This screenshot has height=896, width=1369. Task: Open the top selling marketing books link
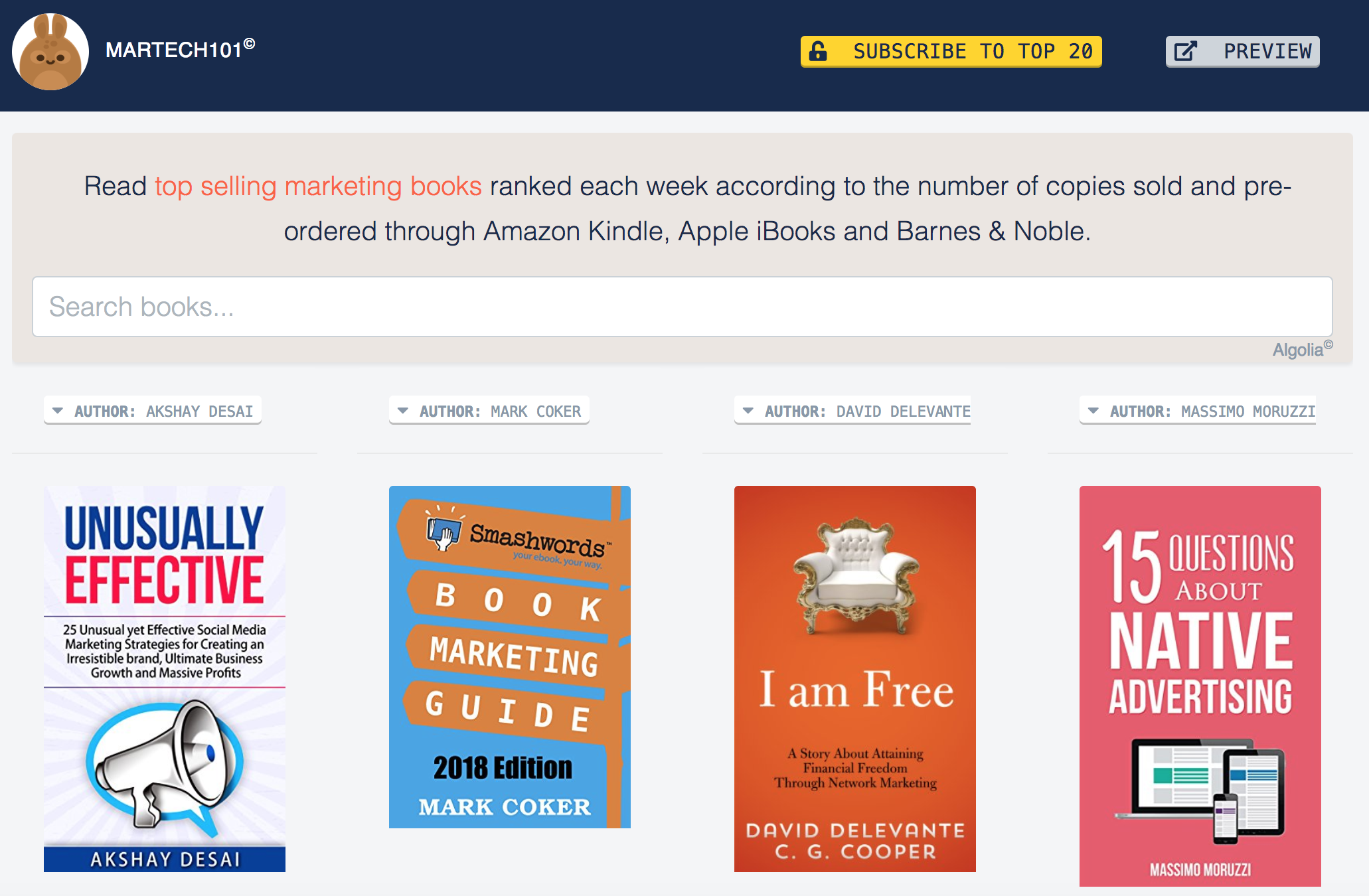[x=317, y=186]
